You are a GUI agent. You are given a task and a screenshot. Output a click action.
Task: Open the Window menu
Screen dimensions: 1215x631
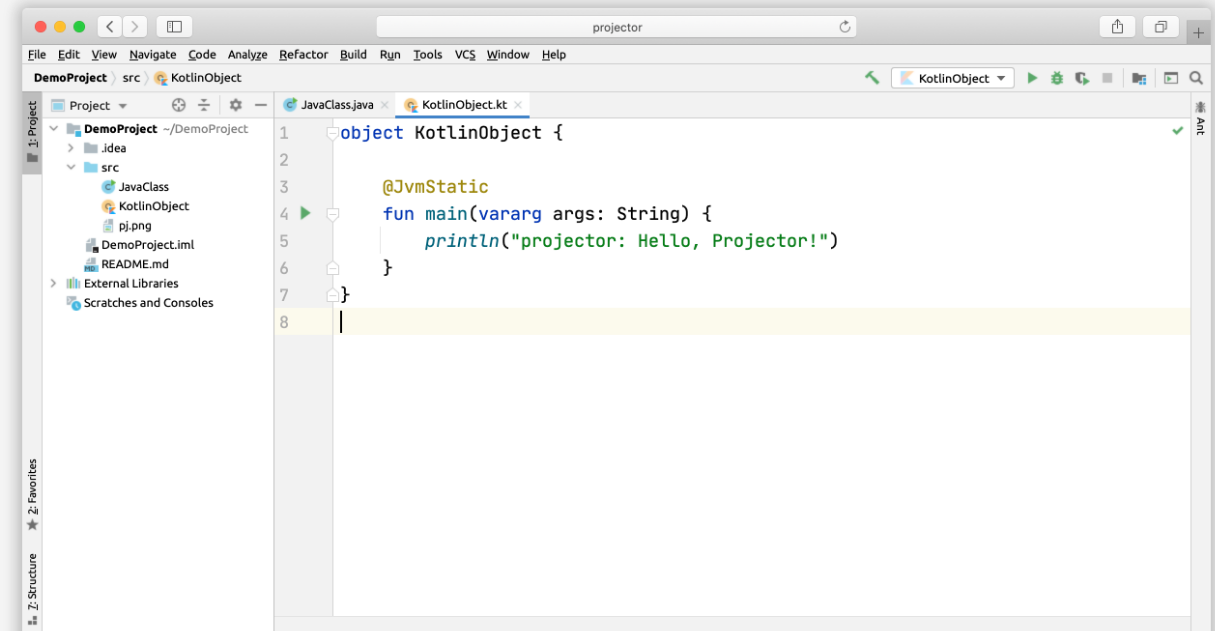tap(508, 54)
